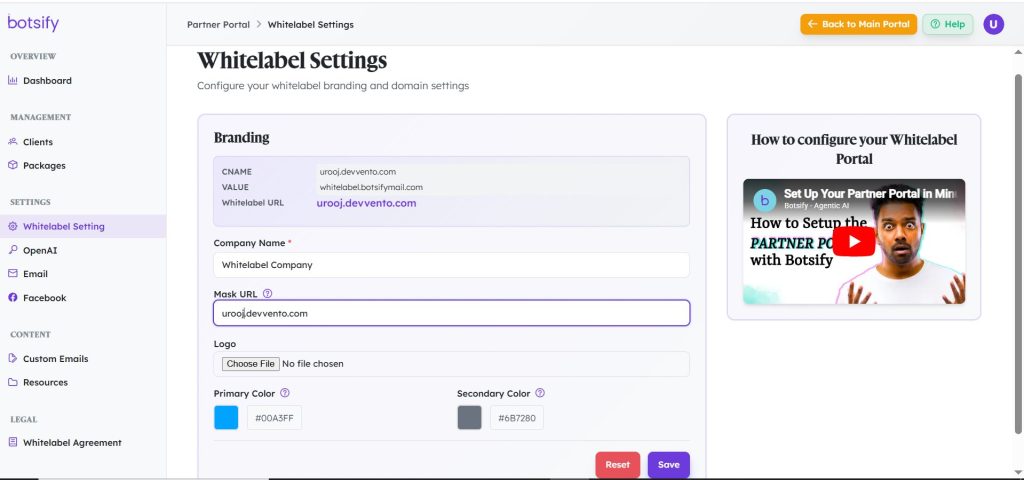This screenshot has height=480, width=1024.
Task: Click the scrollbar up arrow
Action: pos(1017,52)
